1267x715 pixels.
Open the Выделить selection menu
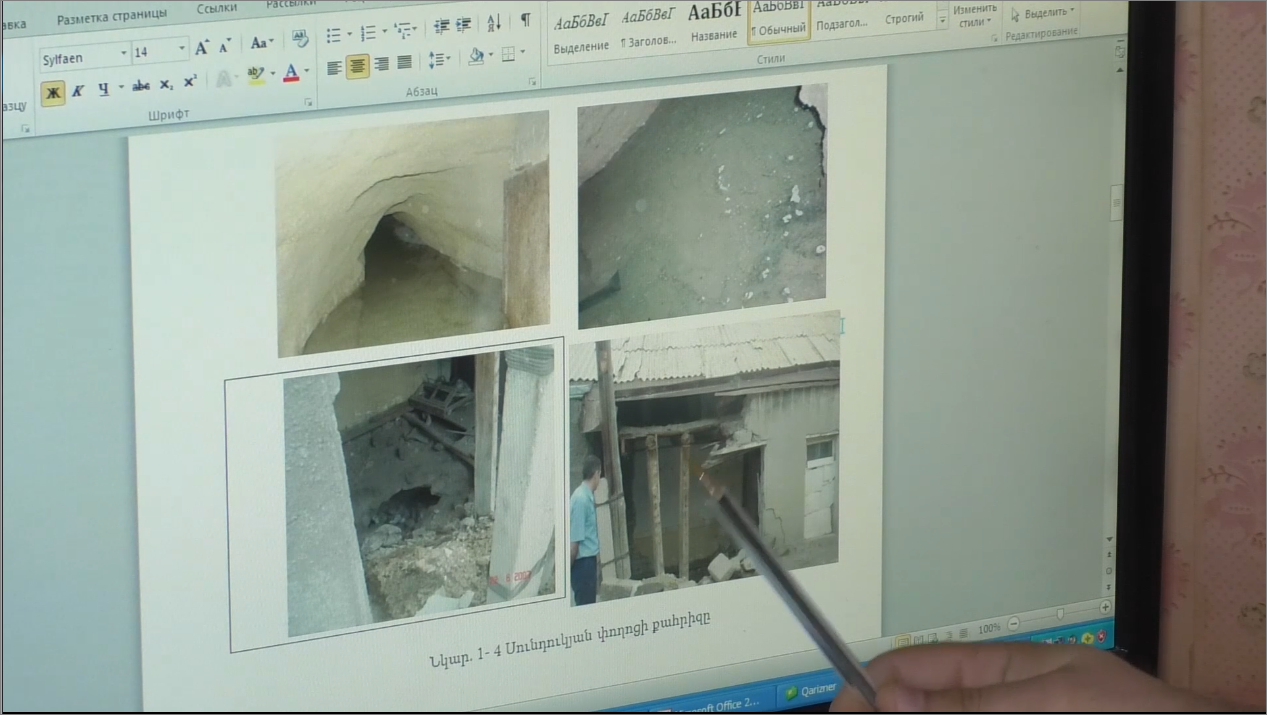tap(1042, 13)
